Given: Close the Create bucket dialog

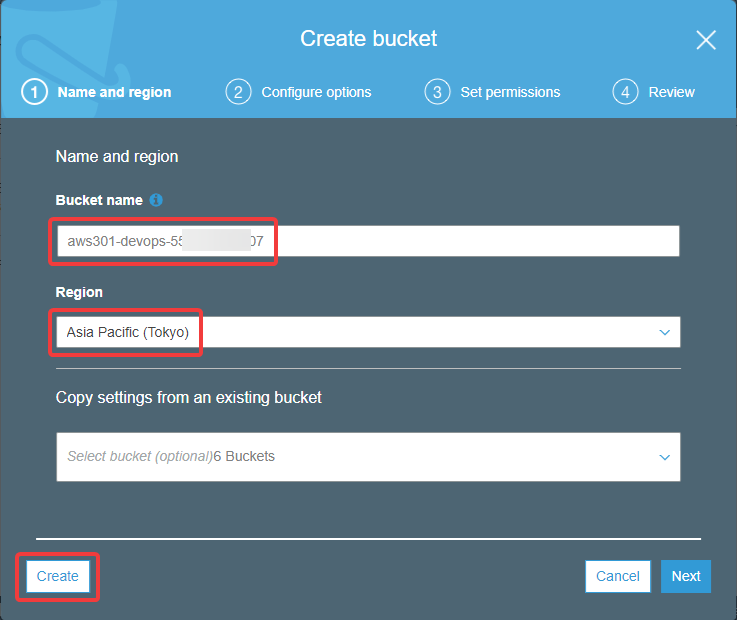Looking at the screenshot, I should pos(706,40).
